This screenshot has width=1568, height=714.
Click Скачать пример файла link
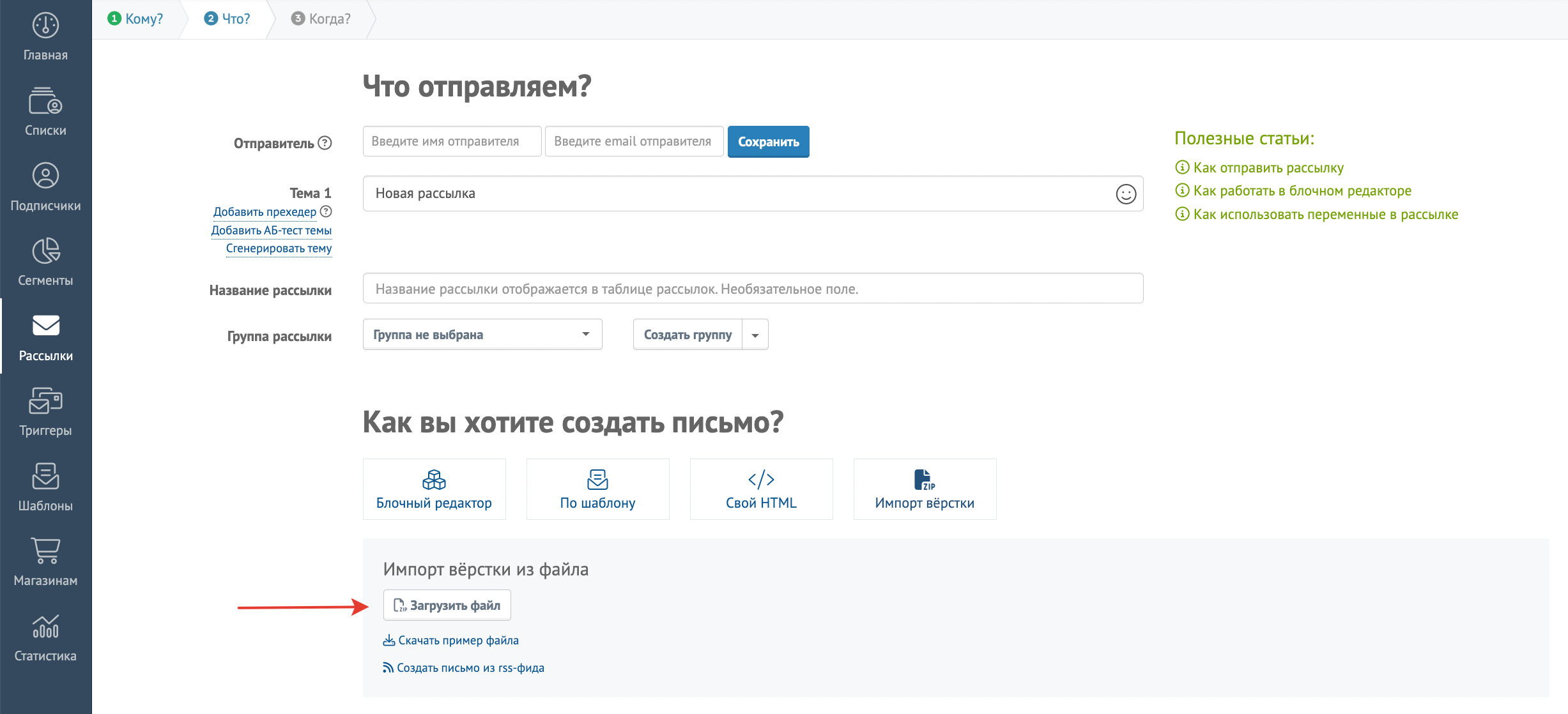click(451, 641)
